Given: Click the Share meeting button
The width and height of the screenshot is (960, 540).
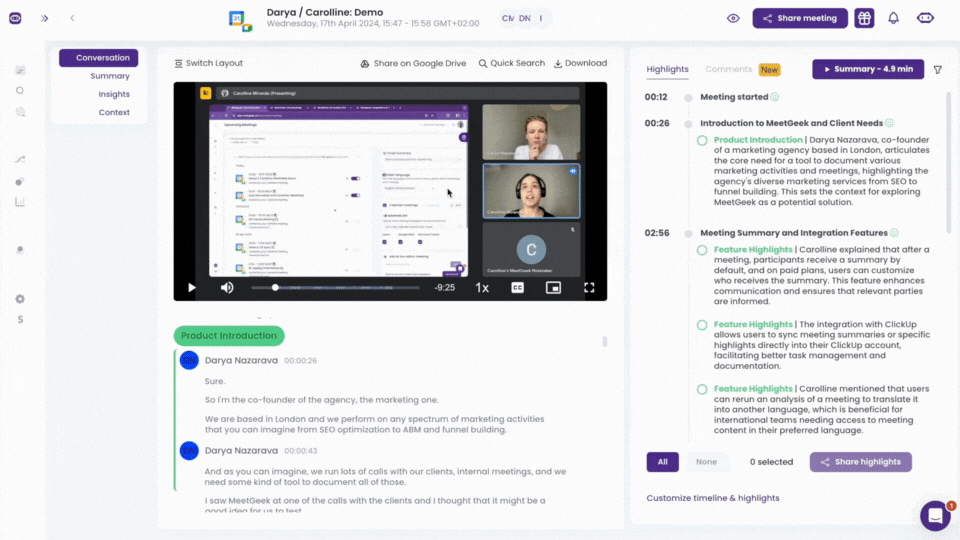Looking at the screenshot, I should tap(800, 18).
